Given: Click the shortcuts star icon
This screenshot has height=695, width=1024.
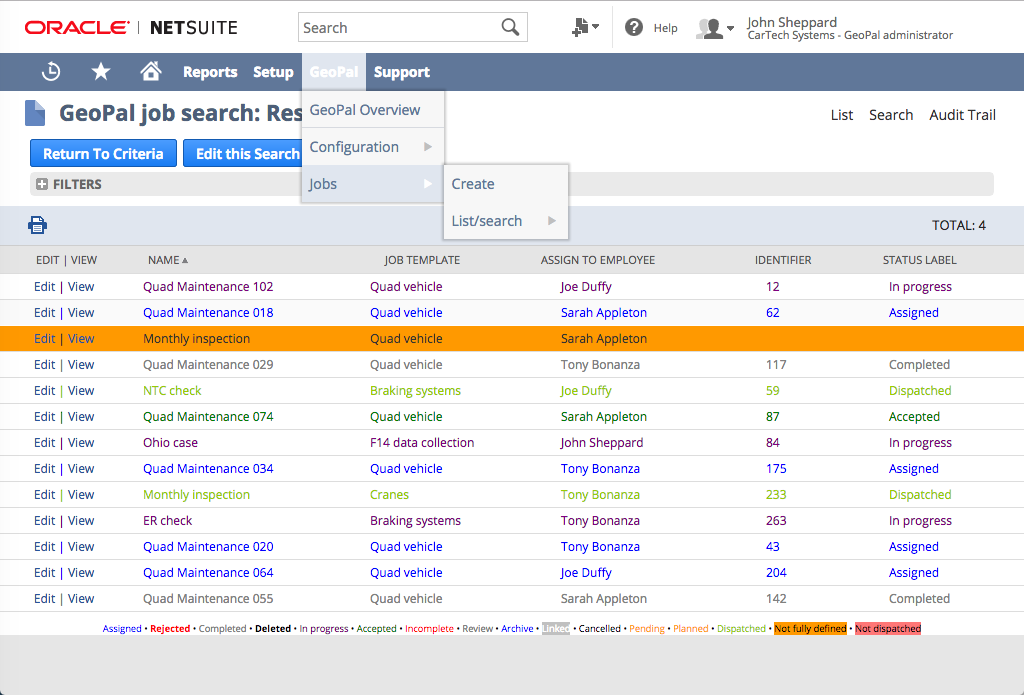Looking at the screenshot, I should [x=99, y=71].
